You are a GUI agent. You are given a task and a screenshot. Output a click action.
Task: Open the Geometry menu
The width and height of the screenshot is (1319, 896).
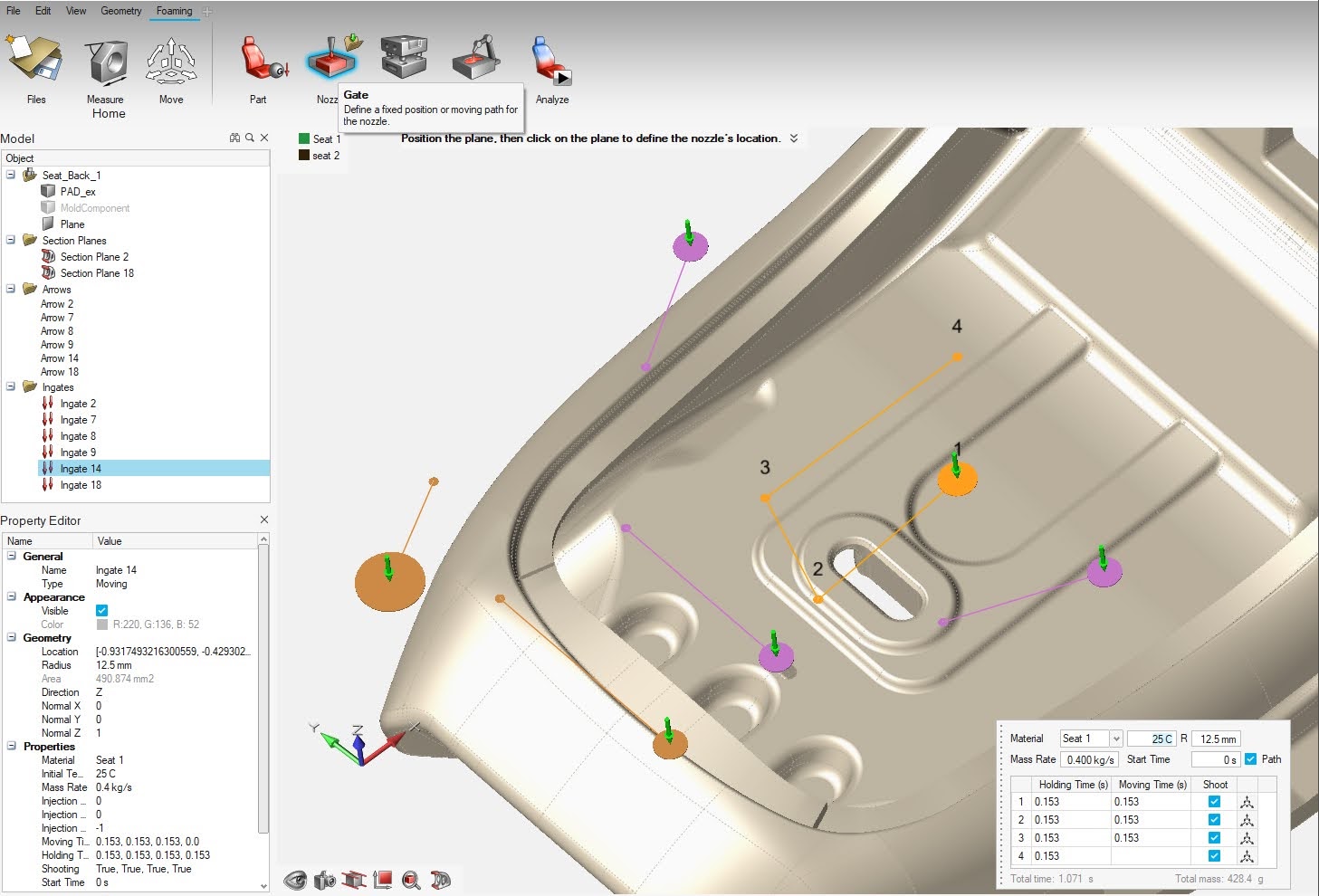(120, 11)
